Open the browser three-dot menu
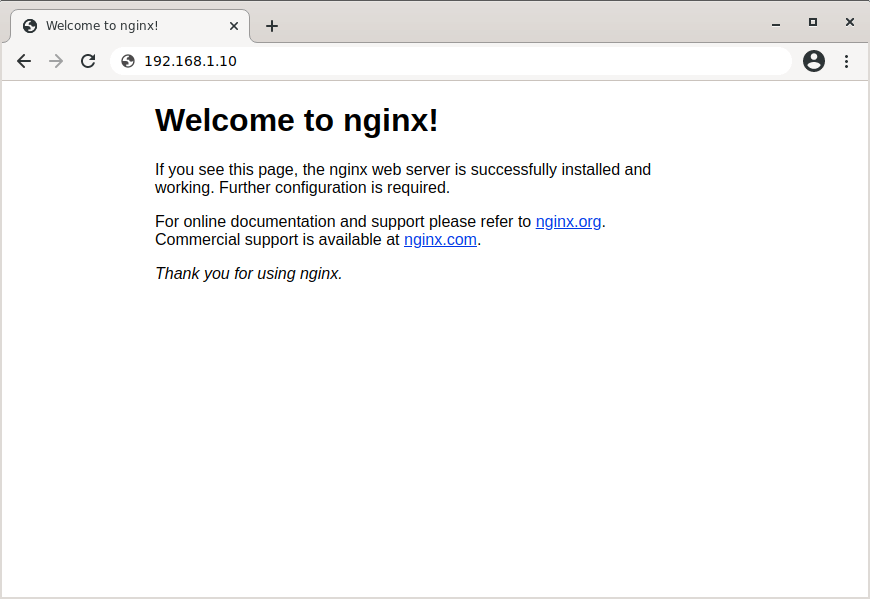 [x=846, y=61]
